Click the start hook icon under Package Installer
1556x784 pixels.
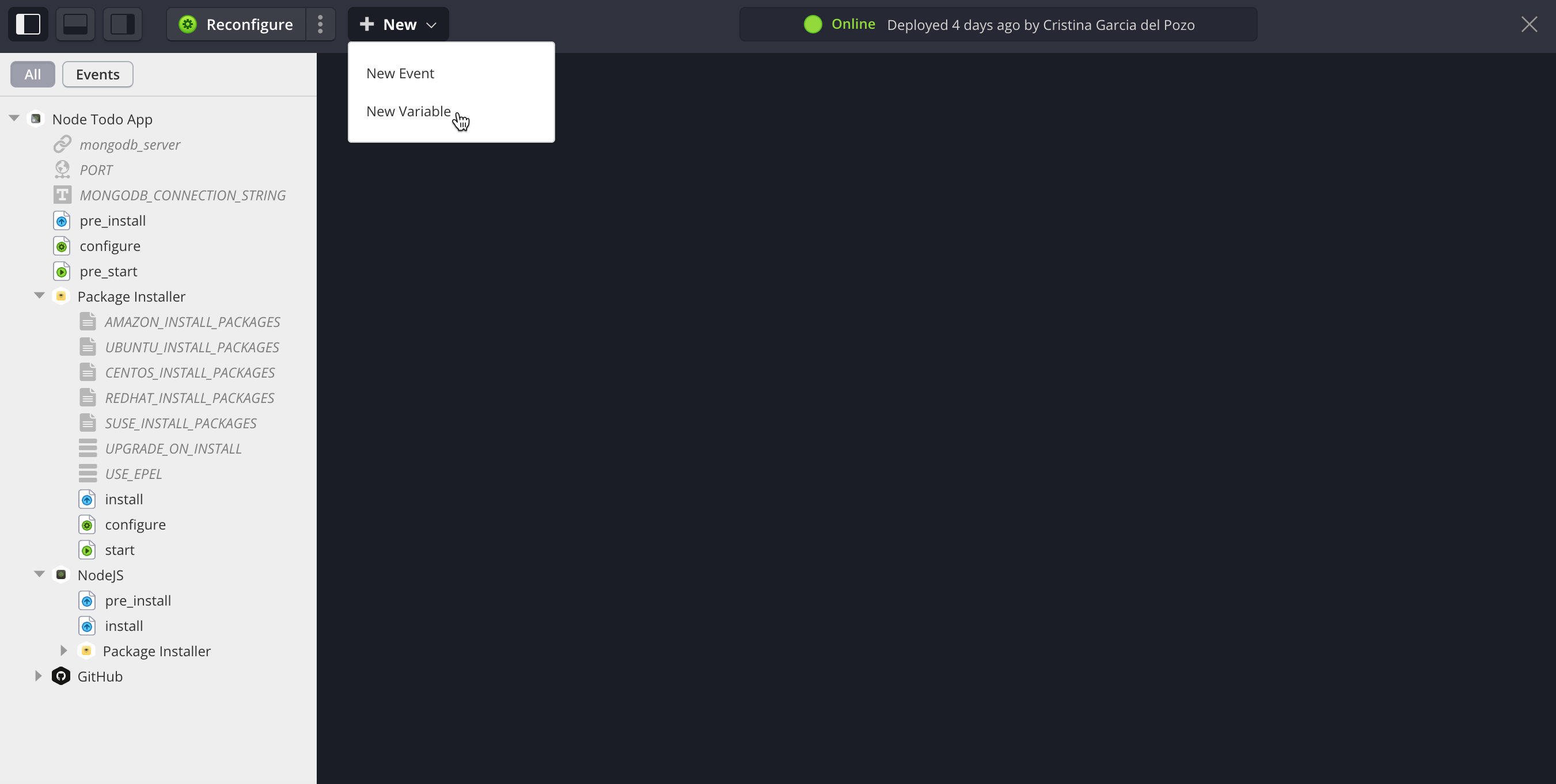[x=88, y=549]
